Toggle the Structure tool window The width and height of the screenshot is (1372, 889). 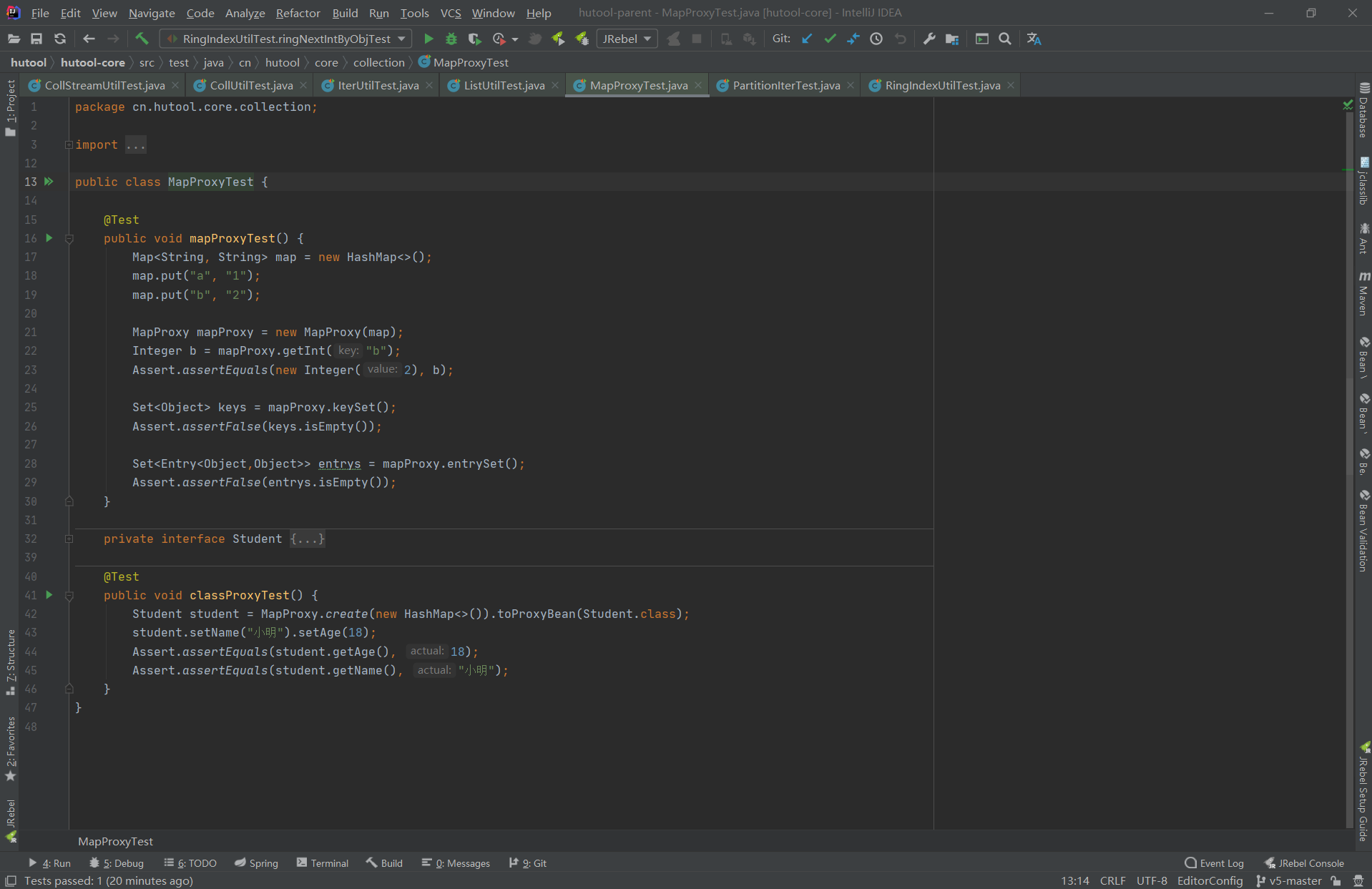[x=10, y=662]
